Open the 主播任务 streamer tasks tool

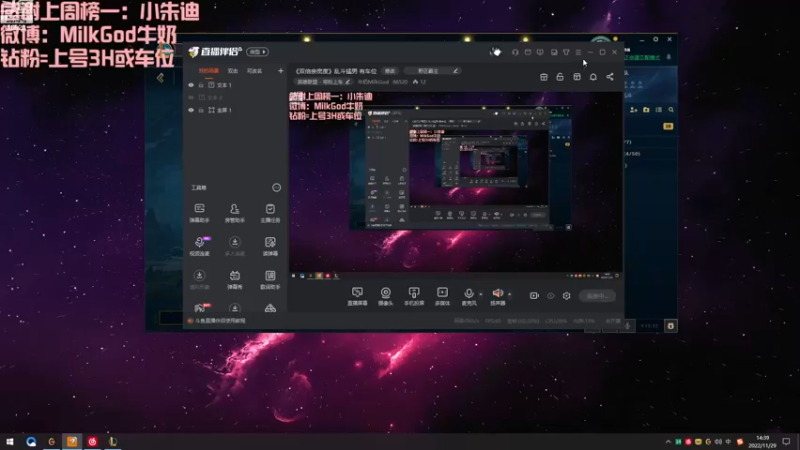(270, 212)
